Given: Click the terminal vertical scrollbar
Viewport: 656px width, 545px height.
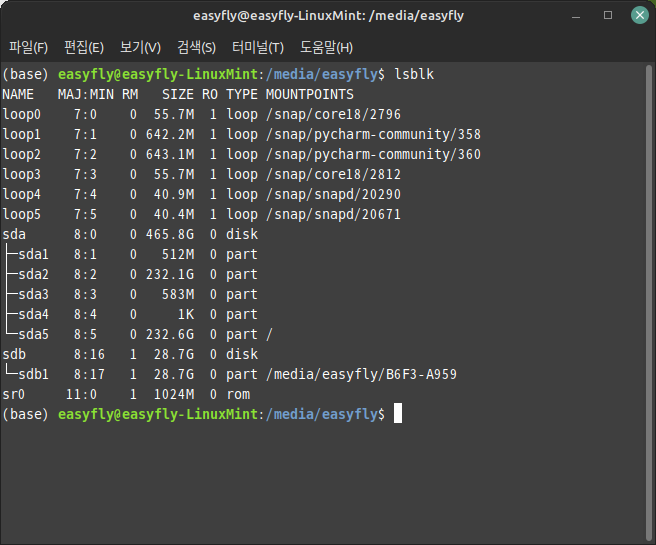Looking at the screenshot, I should [649, 302].
